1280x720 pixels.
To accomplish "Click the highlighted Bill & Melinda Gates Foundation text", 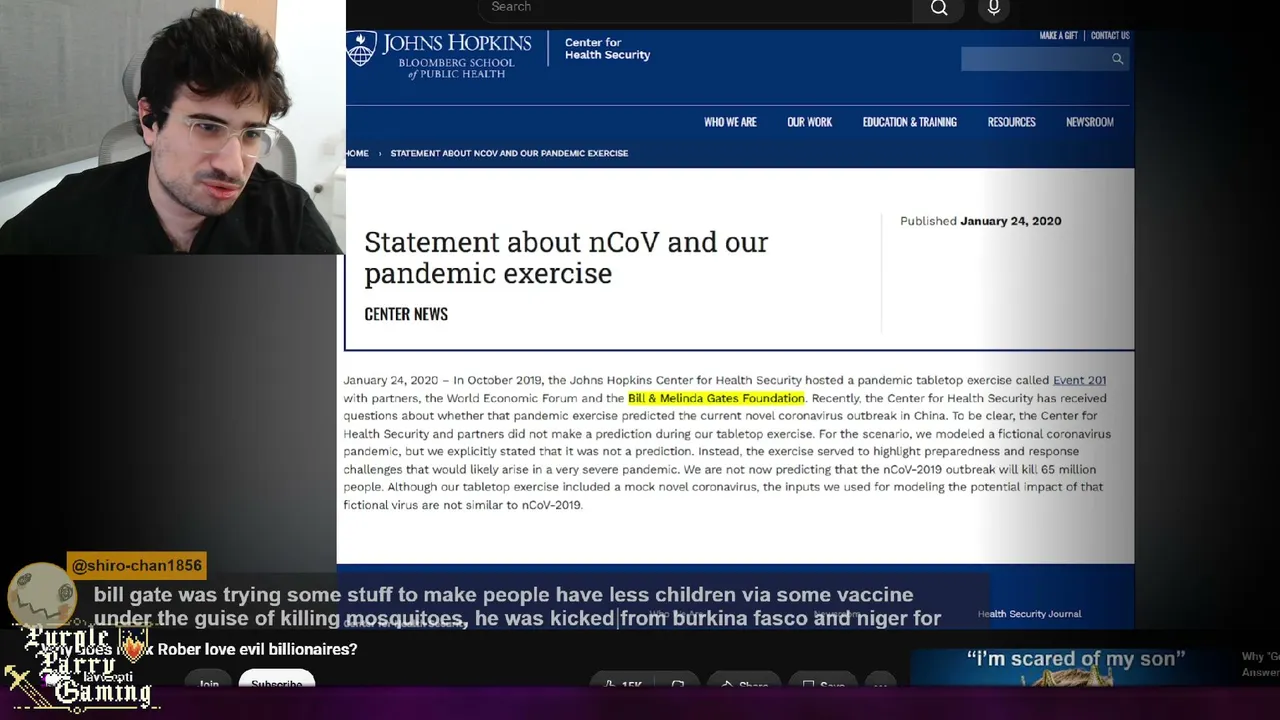I will pyautogui.click(x=716, y=398).
